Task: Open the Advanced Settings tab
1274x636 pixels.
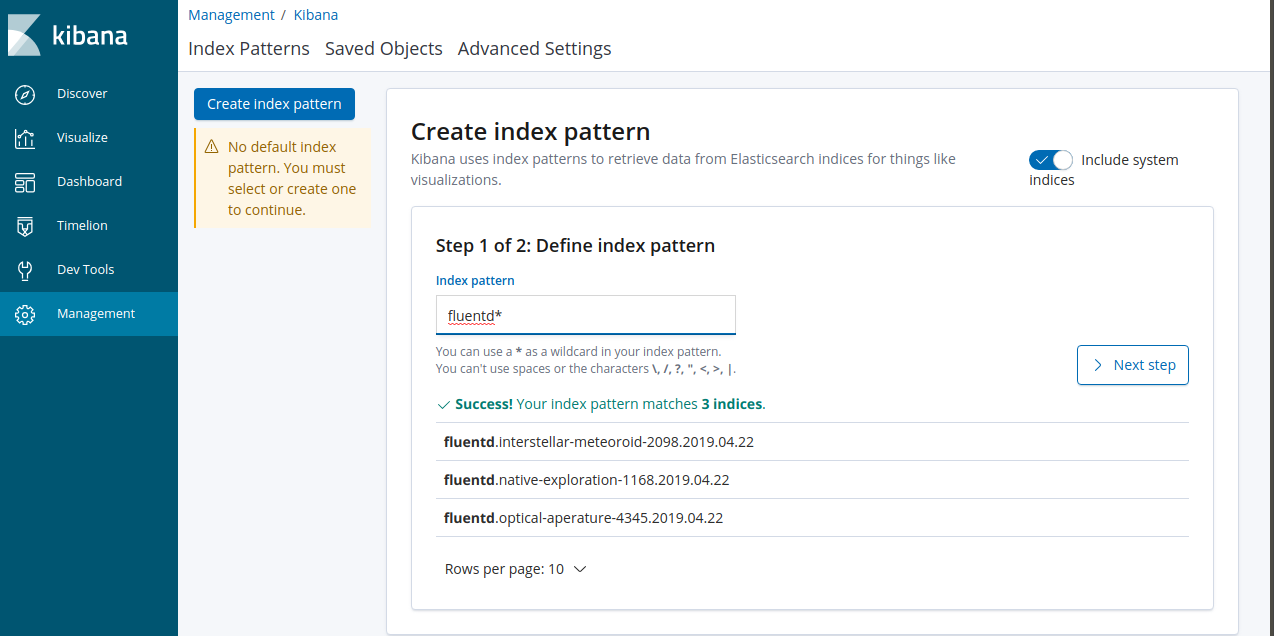Action: click(534, 48)
